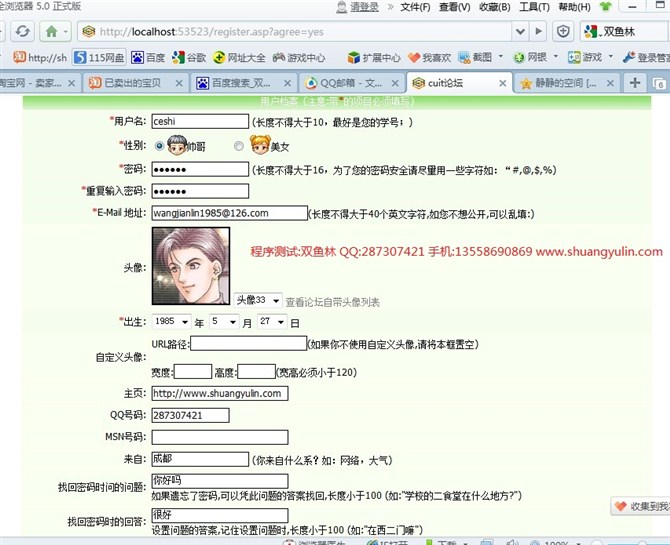Close the 百度搜索 tab

point(288,83)
